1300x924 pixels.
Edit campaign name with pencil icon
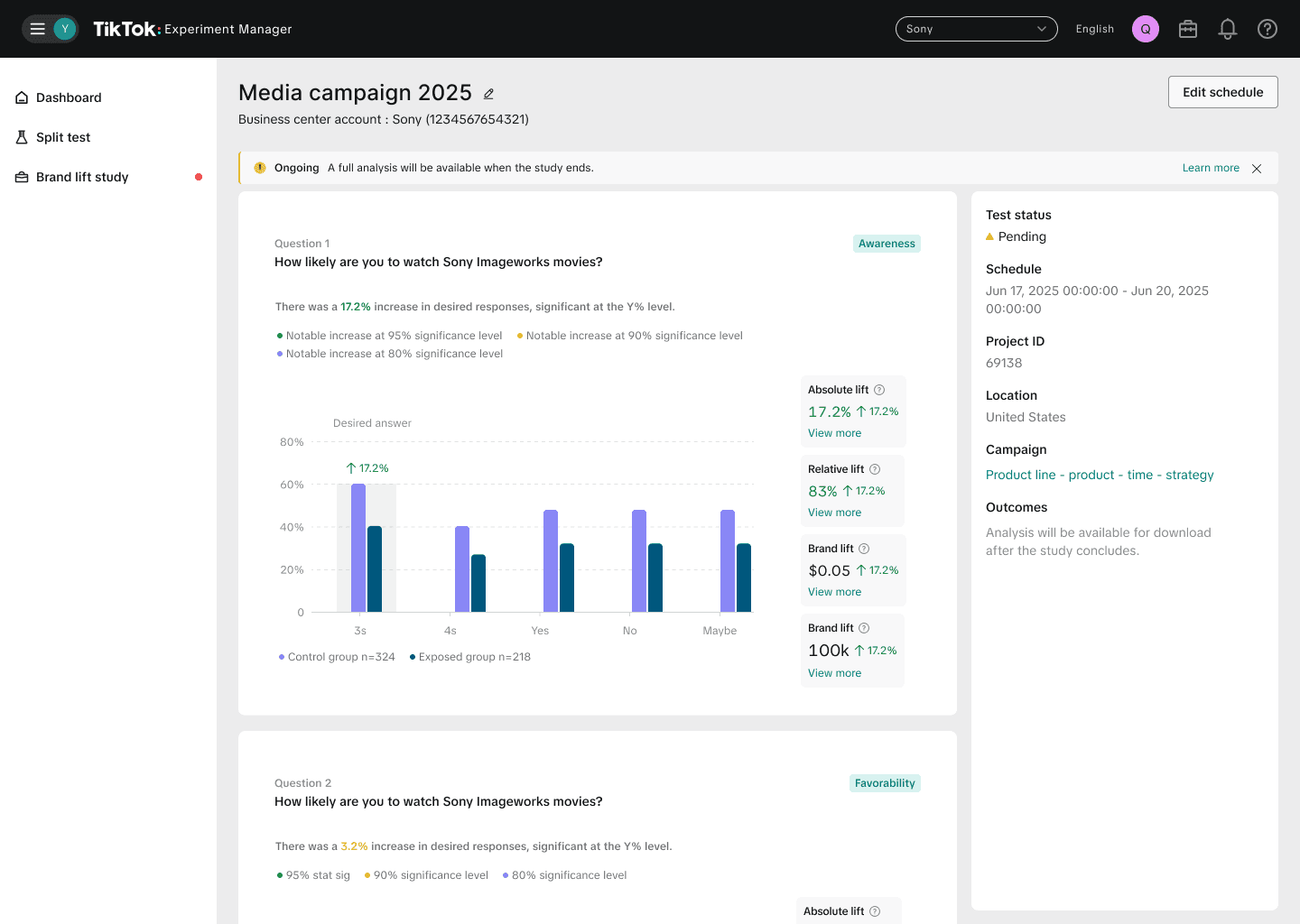pos(489,94)
